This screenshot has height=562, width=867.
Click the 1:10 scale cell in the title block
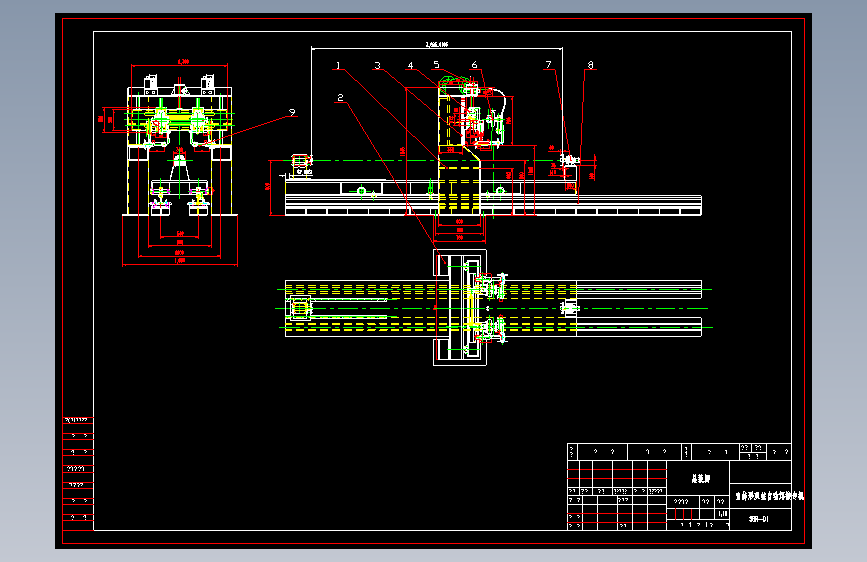tap(723, 514)
